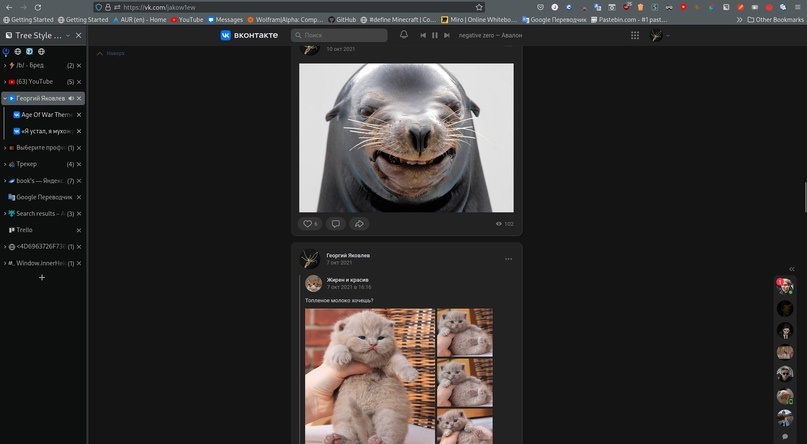Viewport: 807px width, 444px height.
Task: Click the page vertical scrollbar thumb
Action: point(805,197)
